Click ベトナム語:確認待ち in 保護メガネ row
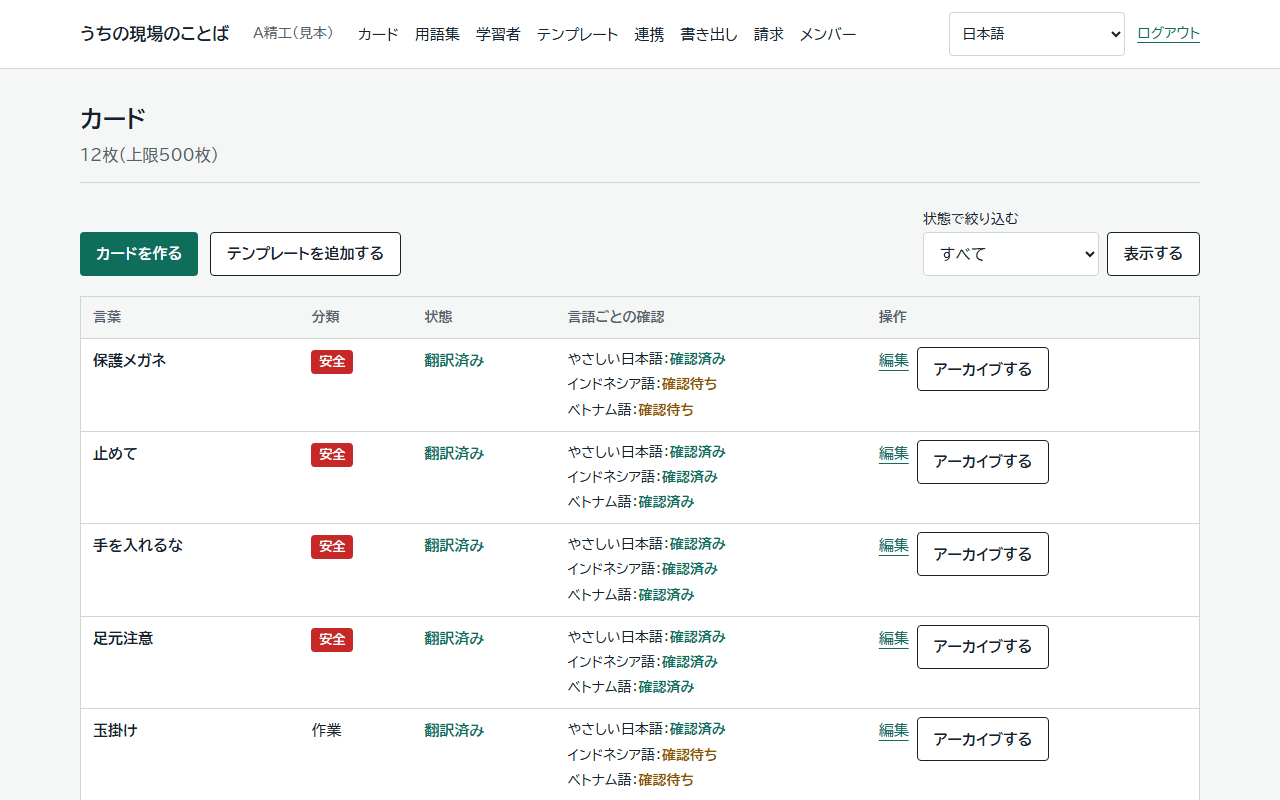This screenshot has width=1280, height=800. tap(631, 410)
